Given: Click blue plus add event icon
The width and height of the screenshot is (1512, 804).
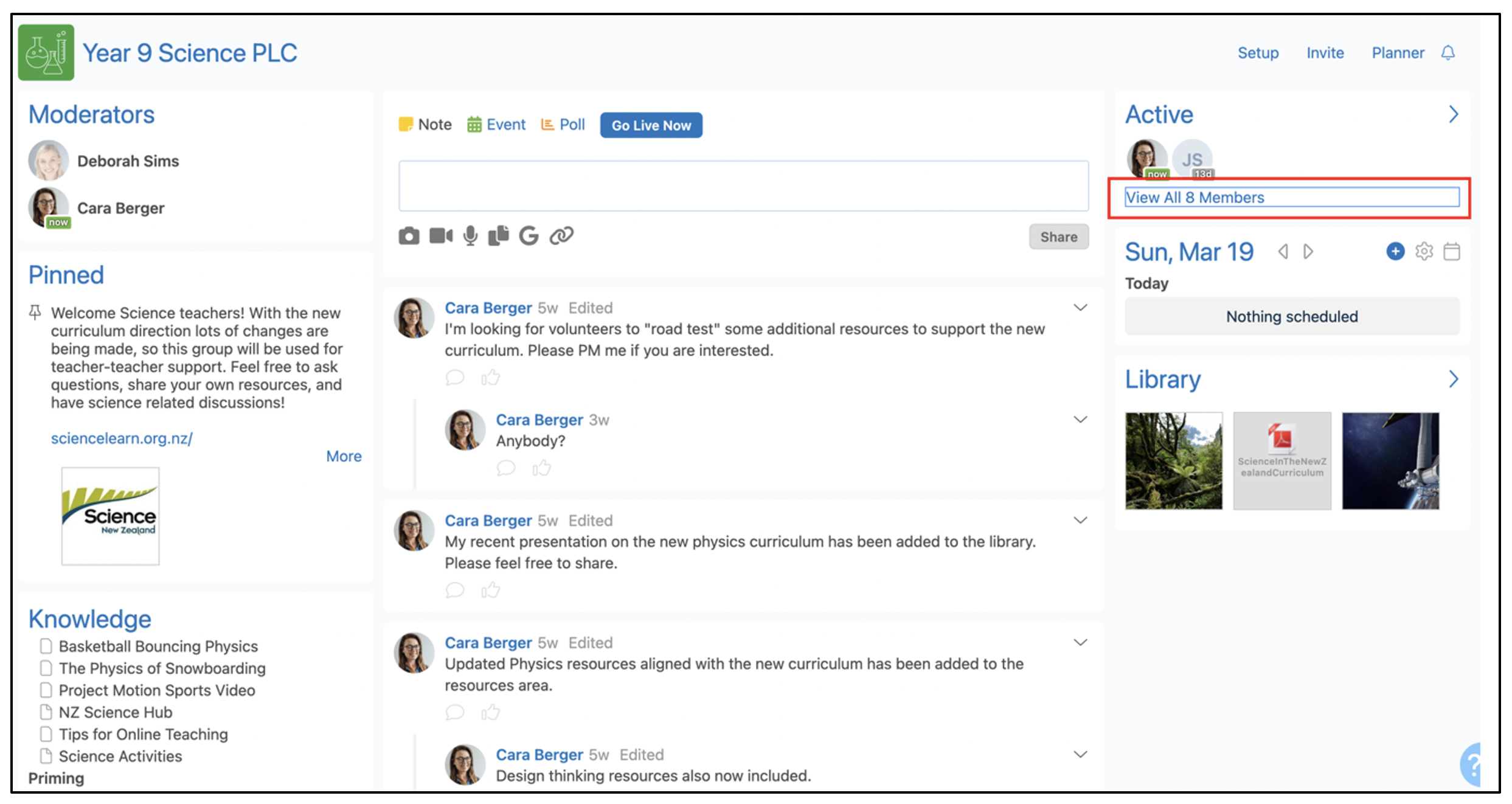Looking at the screenshot, I should pos(1395,251).
